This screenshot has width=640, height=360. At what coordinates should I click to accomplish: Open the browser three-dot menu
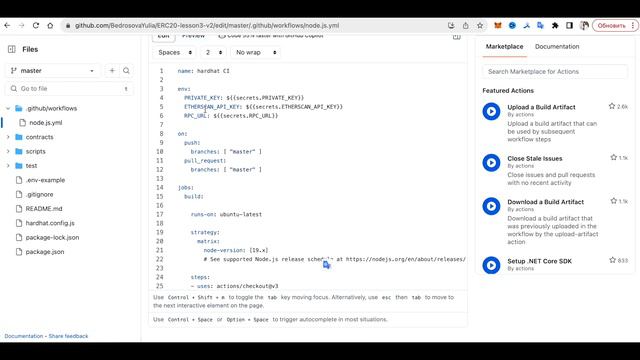pyautogui.click(x=633, y=25)
